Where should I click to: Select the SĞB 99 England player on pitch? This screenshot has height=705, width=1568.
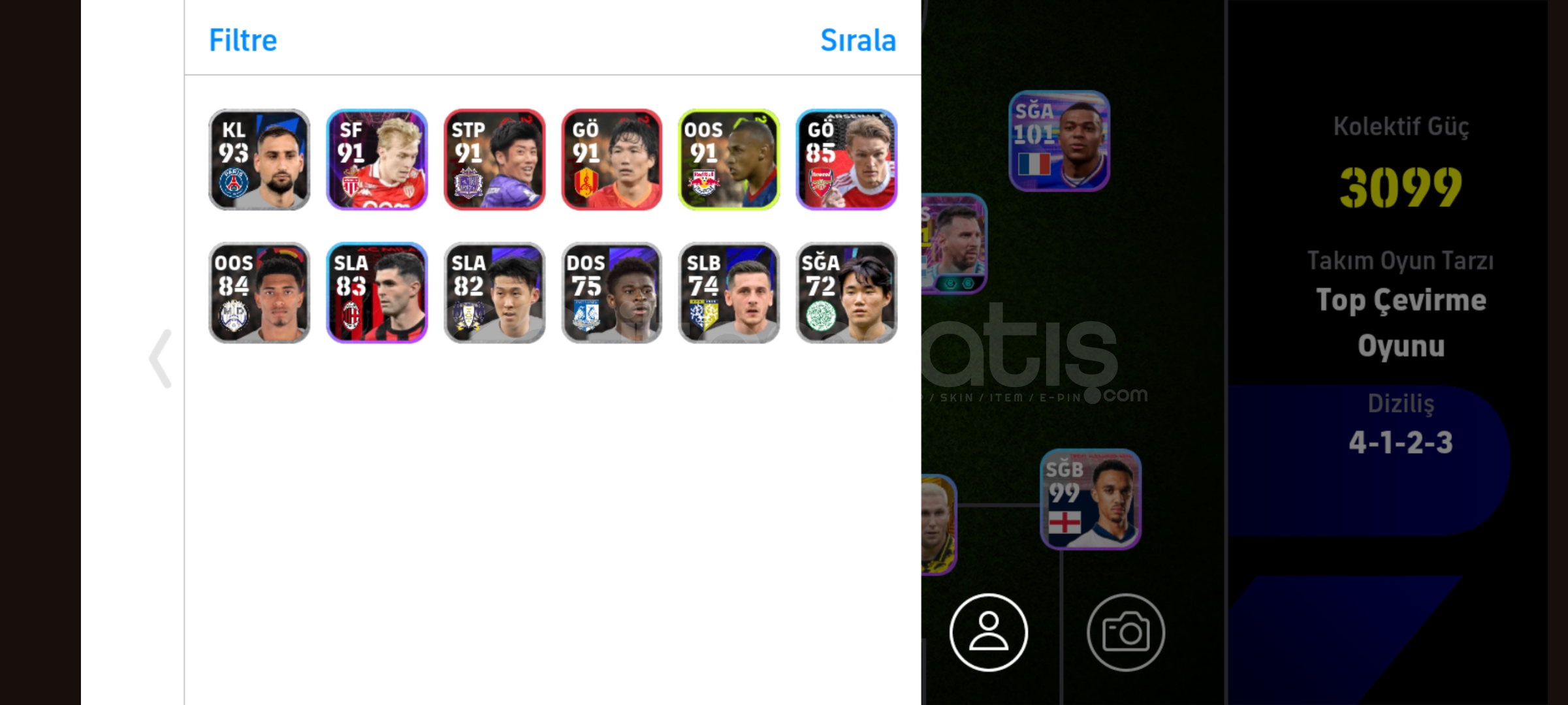click(x=1091, y=499)
